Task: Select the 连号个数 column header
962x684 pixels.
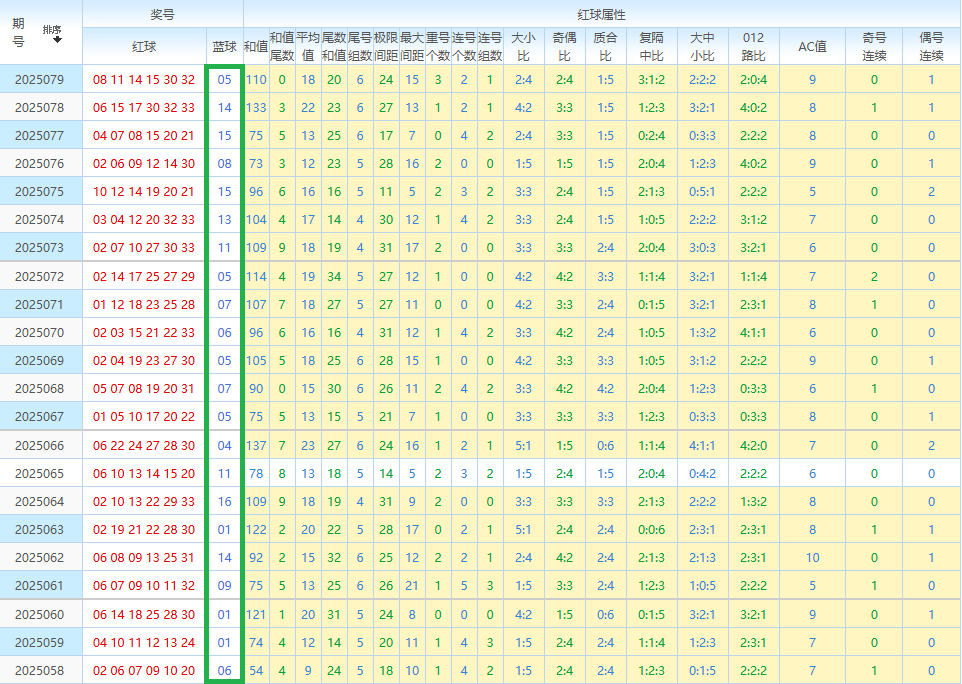Action: [464, 47]
